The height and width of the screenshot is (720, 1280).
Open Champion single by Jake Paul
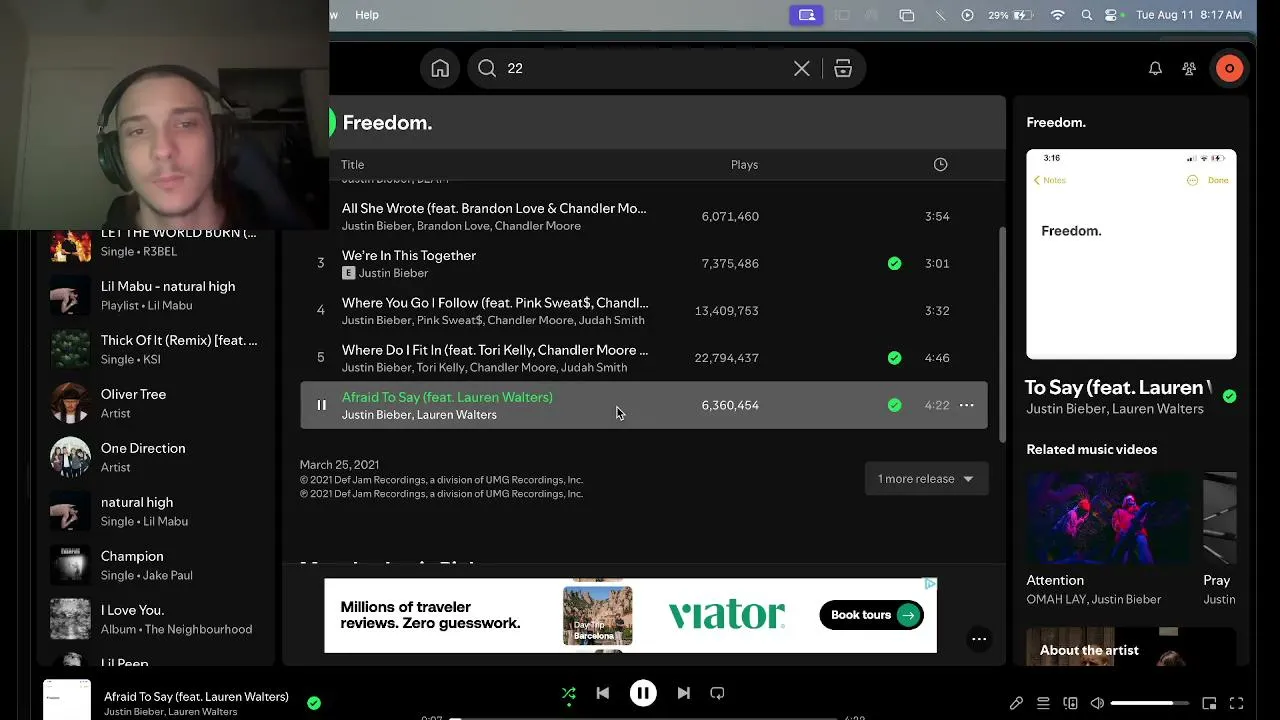[x=155, y=565]
